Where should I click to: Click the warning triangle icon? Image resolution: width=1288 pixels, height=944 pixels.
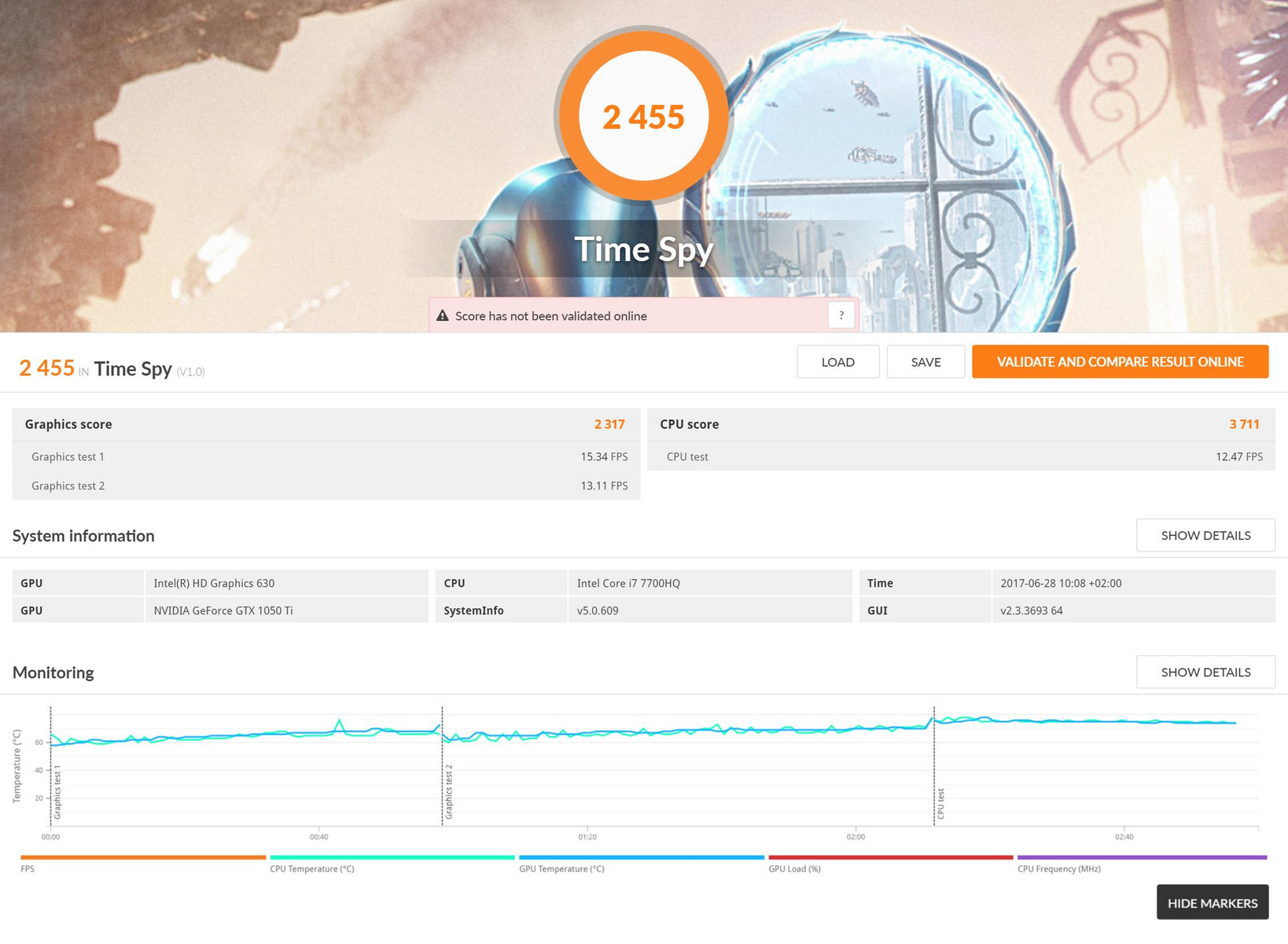pos(443,315)
